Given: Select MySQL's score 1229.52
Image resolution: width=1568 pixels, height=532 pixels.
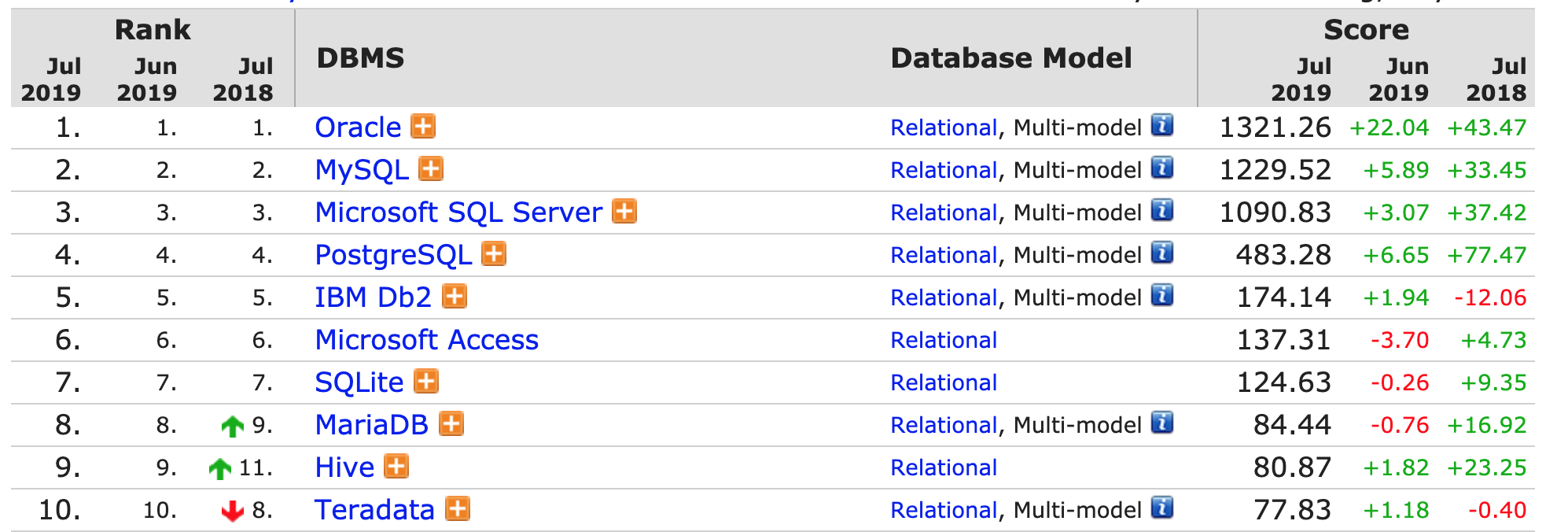Looking at the screenshot, I should tap(1275, 170).
